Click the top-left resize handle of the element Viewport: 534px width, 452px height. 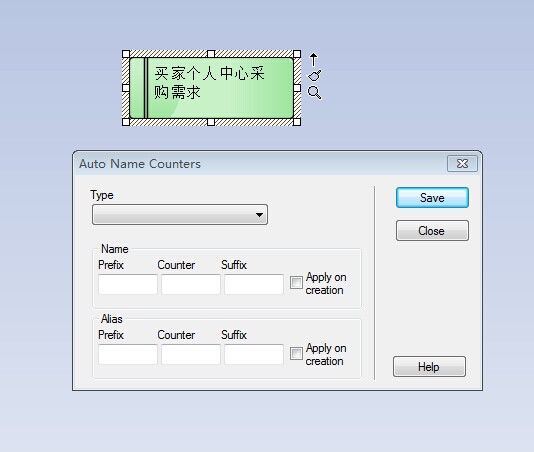click(x=126, y=54)
